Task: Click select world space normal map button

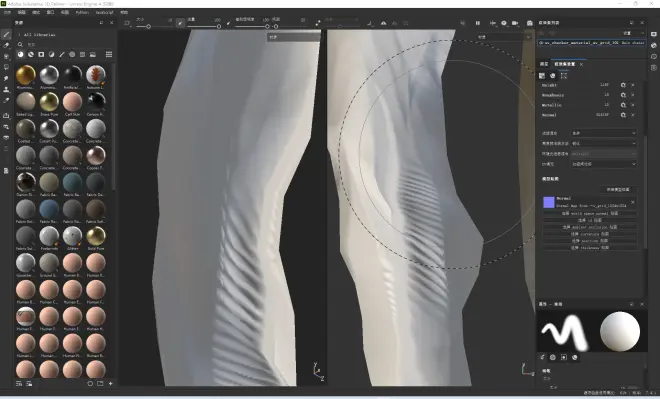Action: coord(590,213)
